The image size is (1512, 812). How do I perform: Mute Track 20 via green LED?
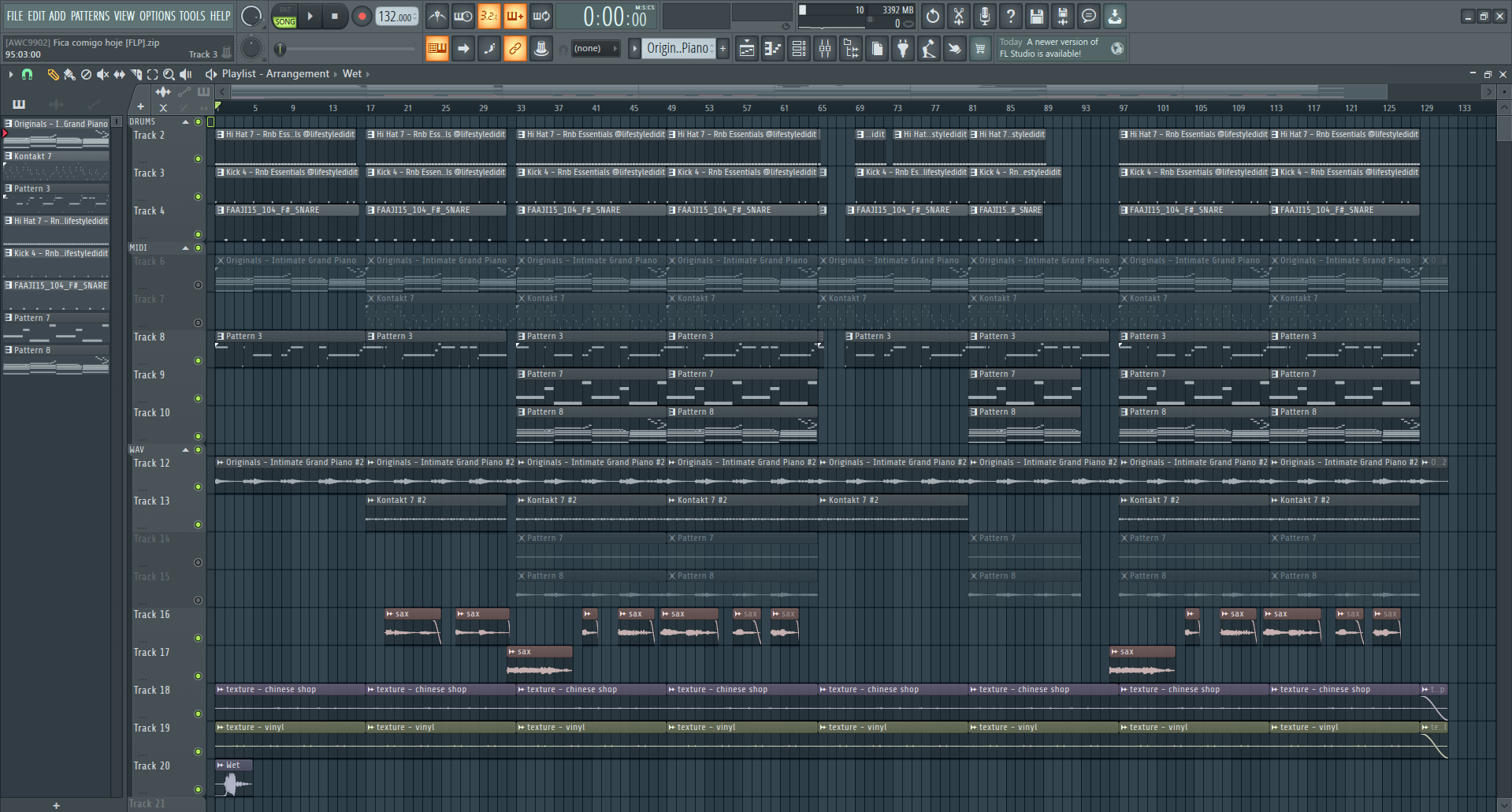pos(198,789)
